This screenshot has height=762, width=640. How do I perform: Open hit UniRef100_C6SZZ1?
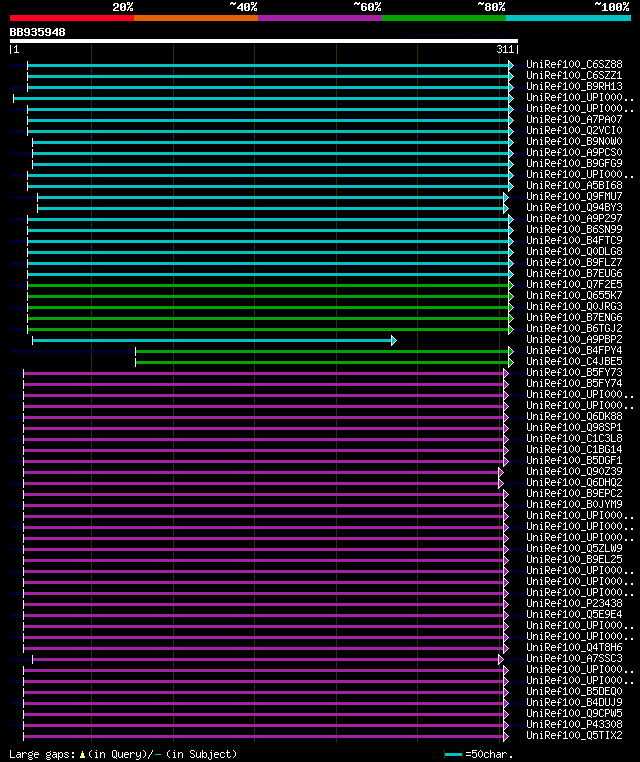coord(574,75)
